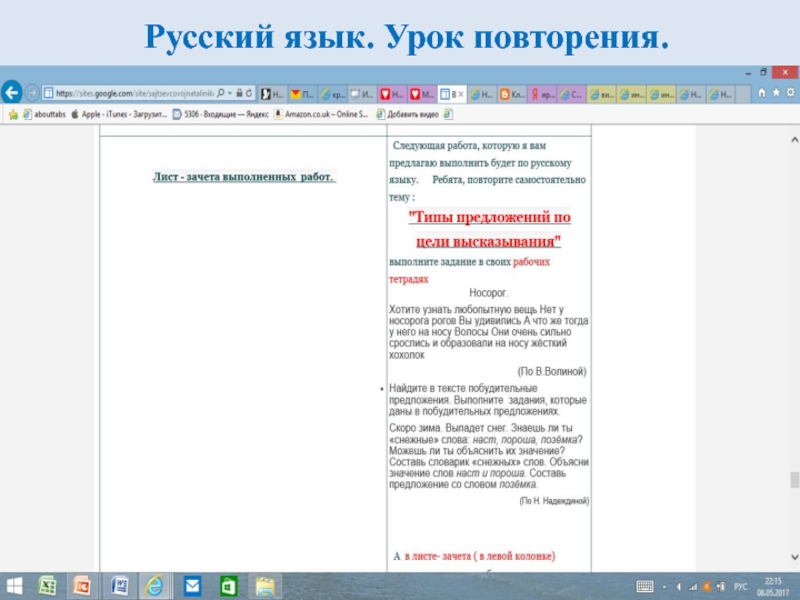Launch Mail app from the taskbar

click(192, 585)
